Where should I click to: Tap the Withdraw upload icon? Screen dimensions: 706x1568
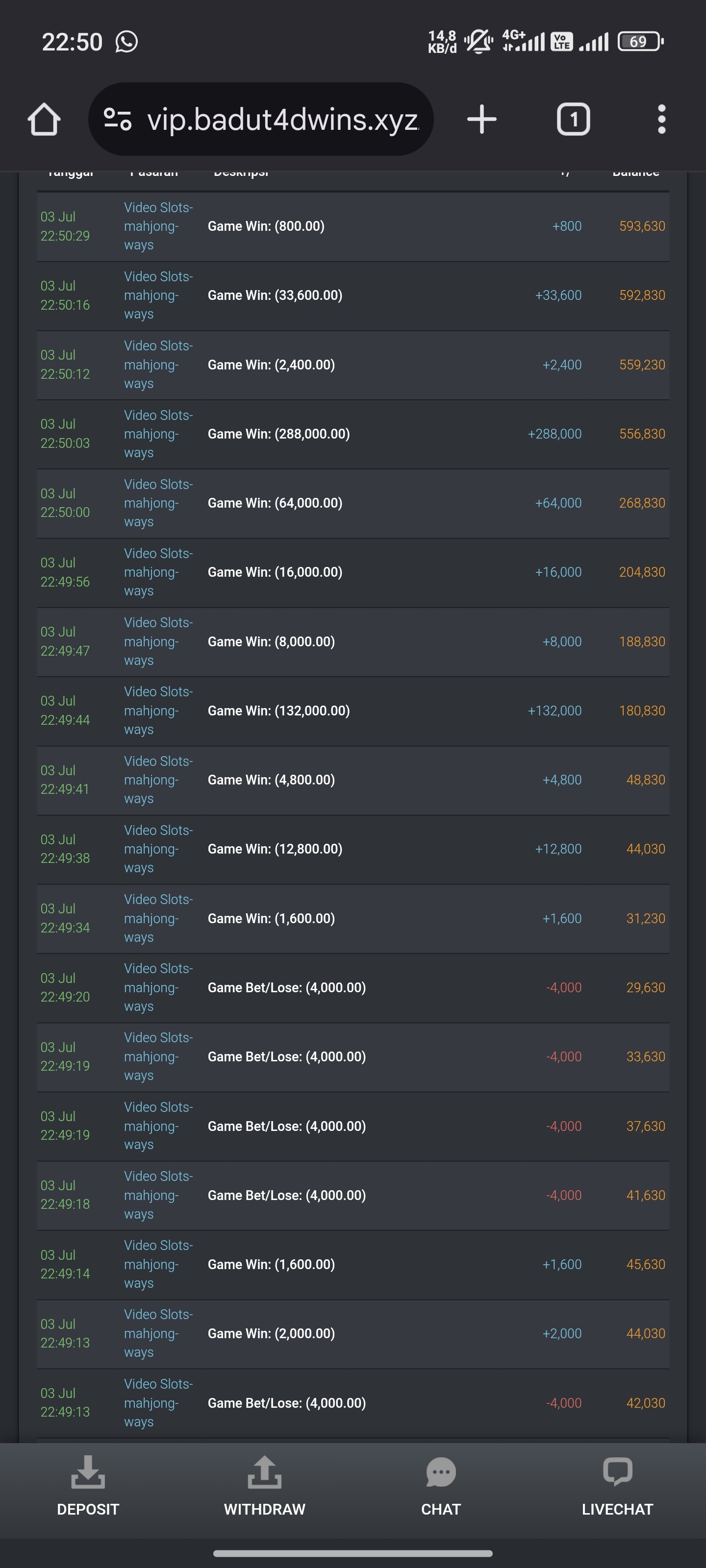[x=264, y=1472]
